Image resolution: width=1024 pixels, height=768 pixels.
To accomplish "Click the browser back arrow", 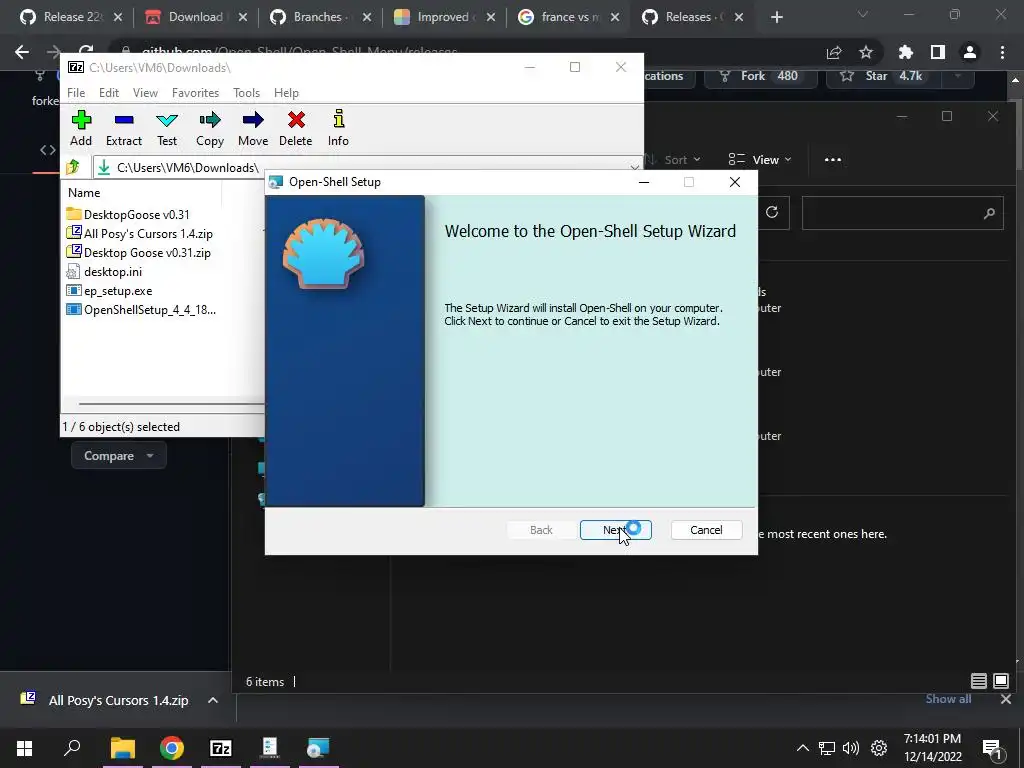I will pos(22,52).
